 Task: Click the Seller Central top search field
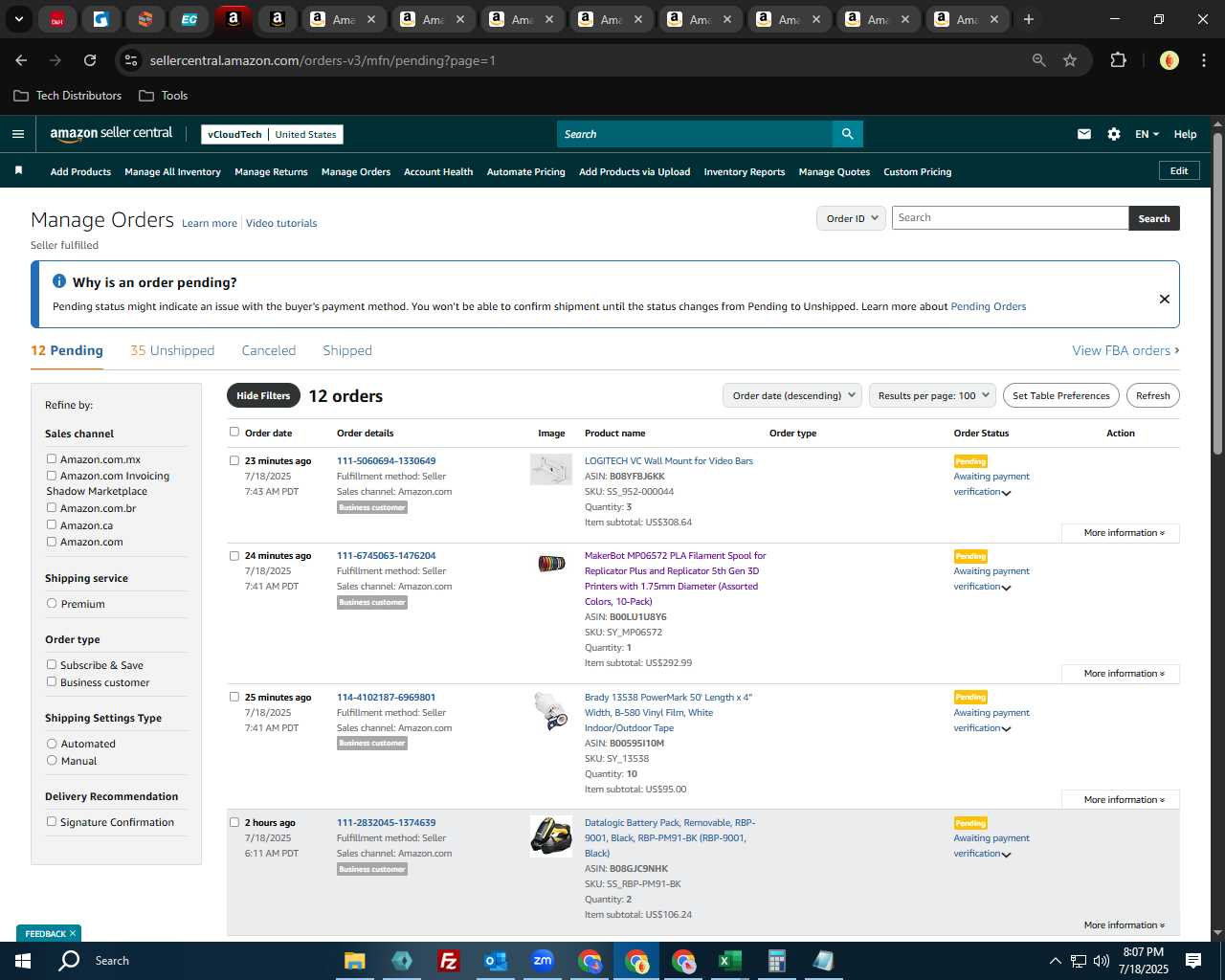click(694, 134)
